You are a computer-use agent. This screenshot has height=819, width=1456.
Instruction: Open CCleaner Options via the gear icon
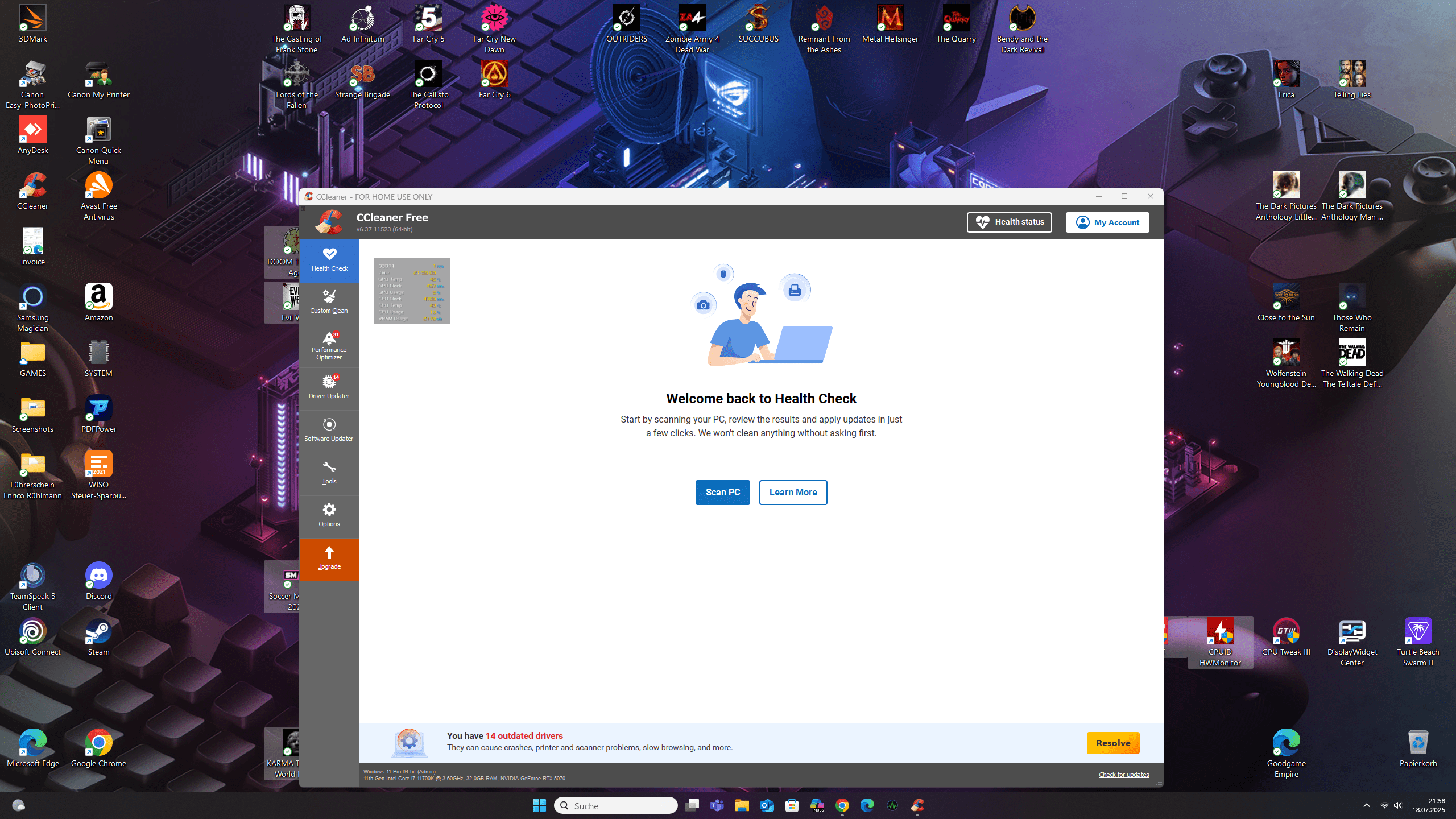pyautogui.click(x=329, y=515)
